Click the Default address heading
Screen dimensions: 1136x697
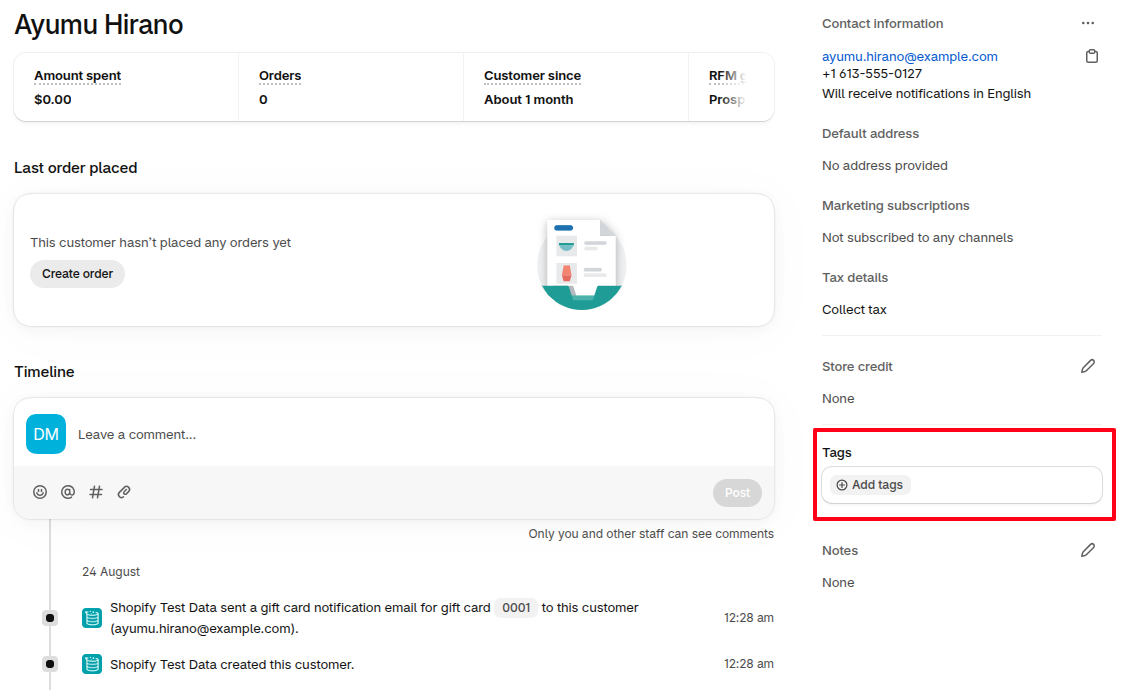coord(870,133)
